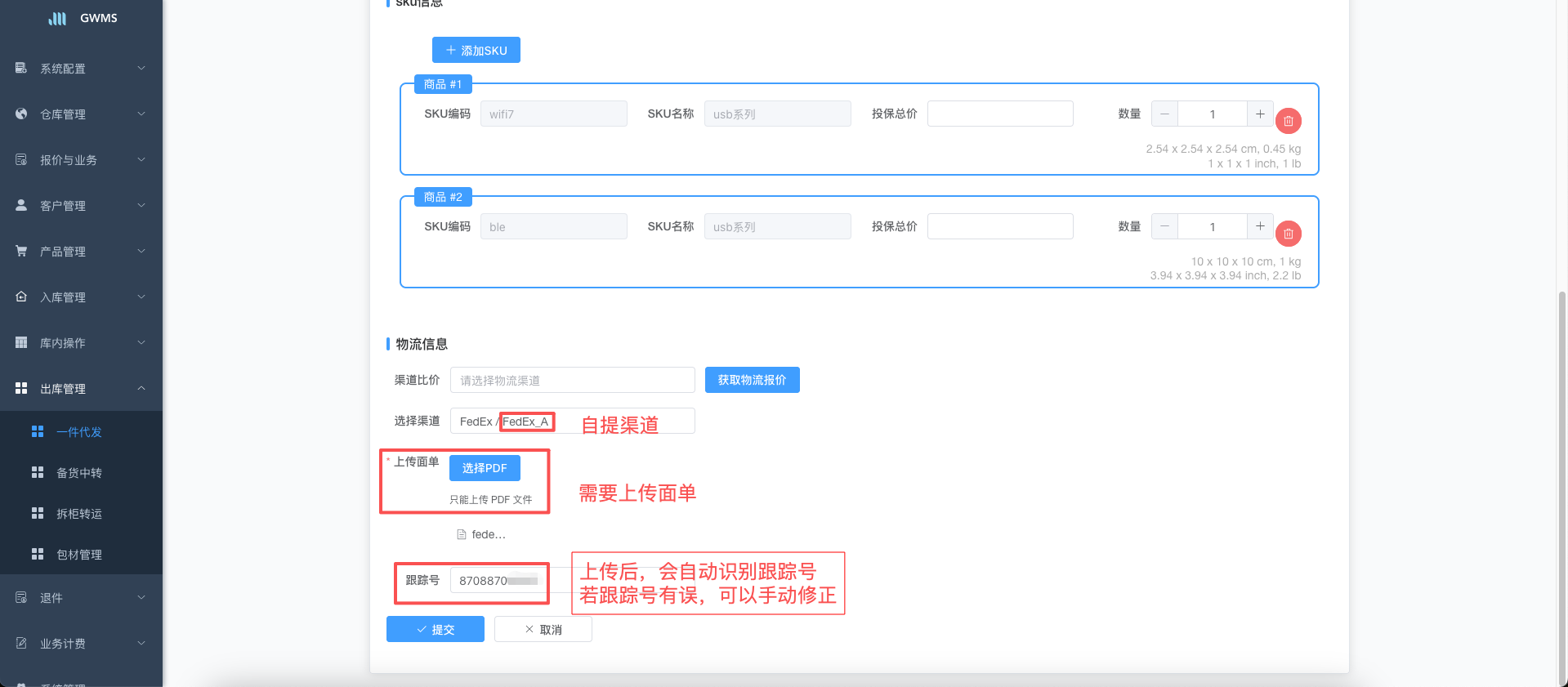
Task: Open 系统配置 menu label
Action: click(63, 69)
